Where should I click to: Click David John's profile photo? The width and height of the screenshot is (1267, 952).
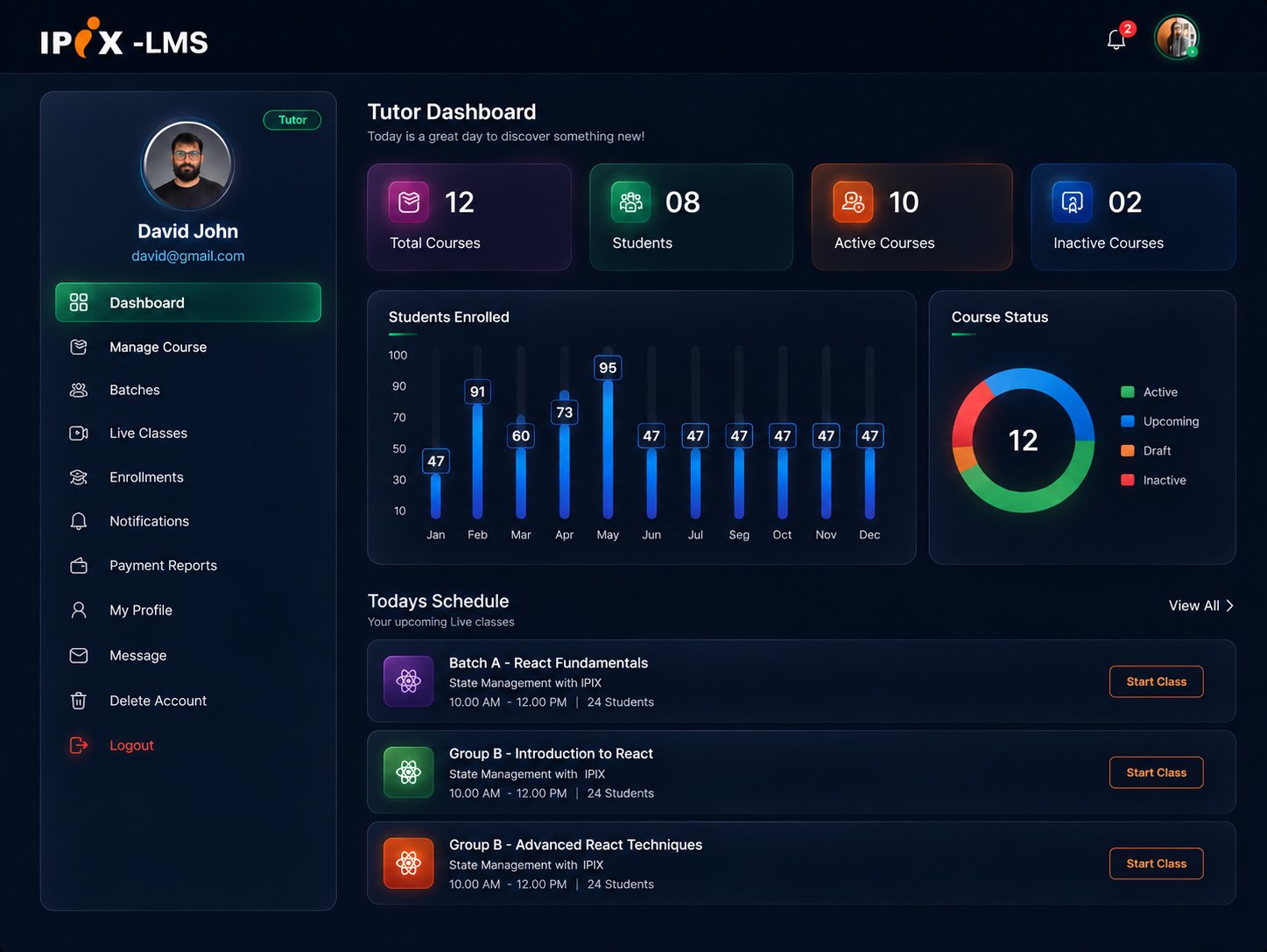click(188, 166)
